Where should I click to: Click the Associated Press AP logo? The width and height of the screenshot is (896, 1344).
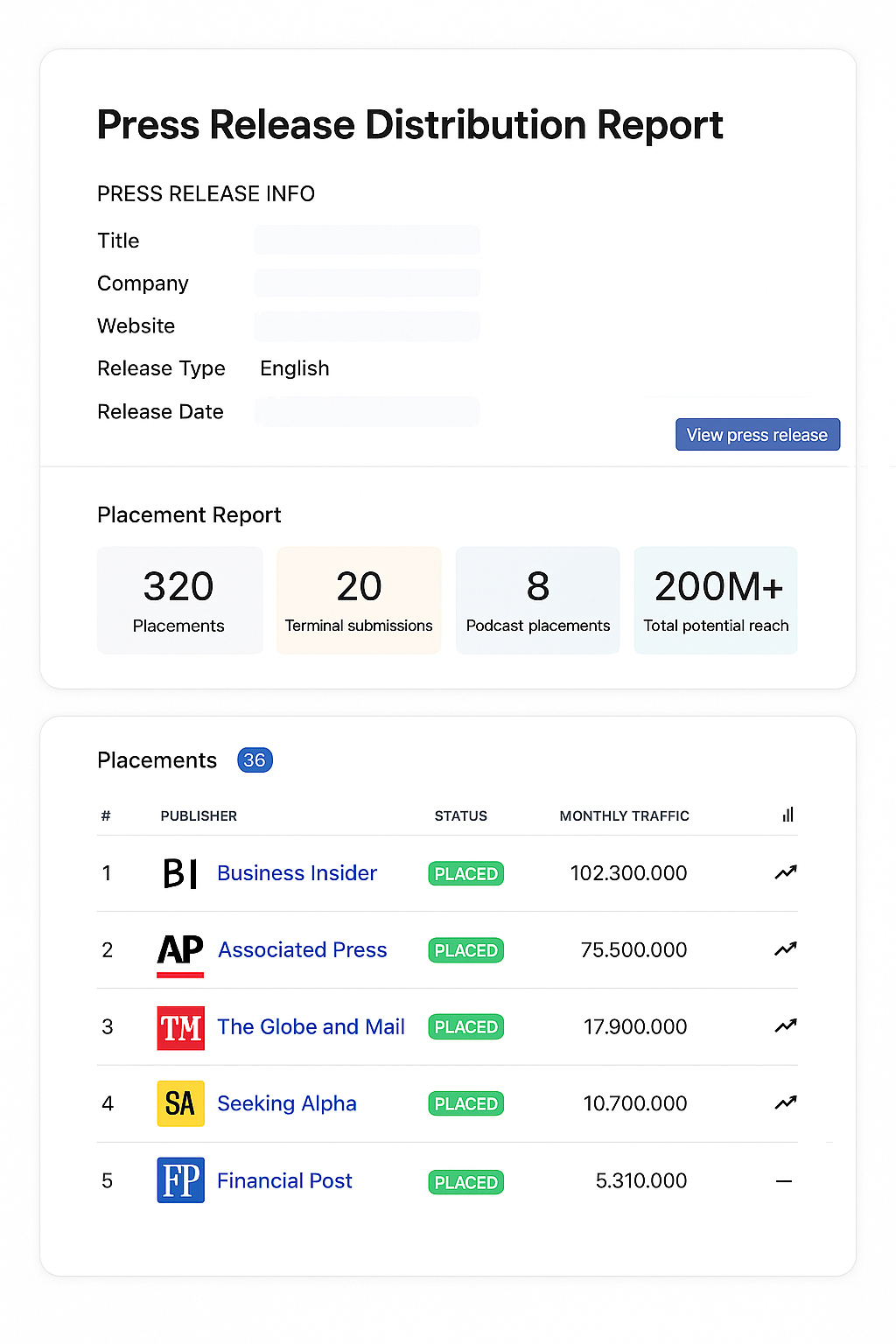tap(180, 950)
